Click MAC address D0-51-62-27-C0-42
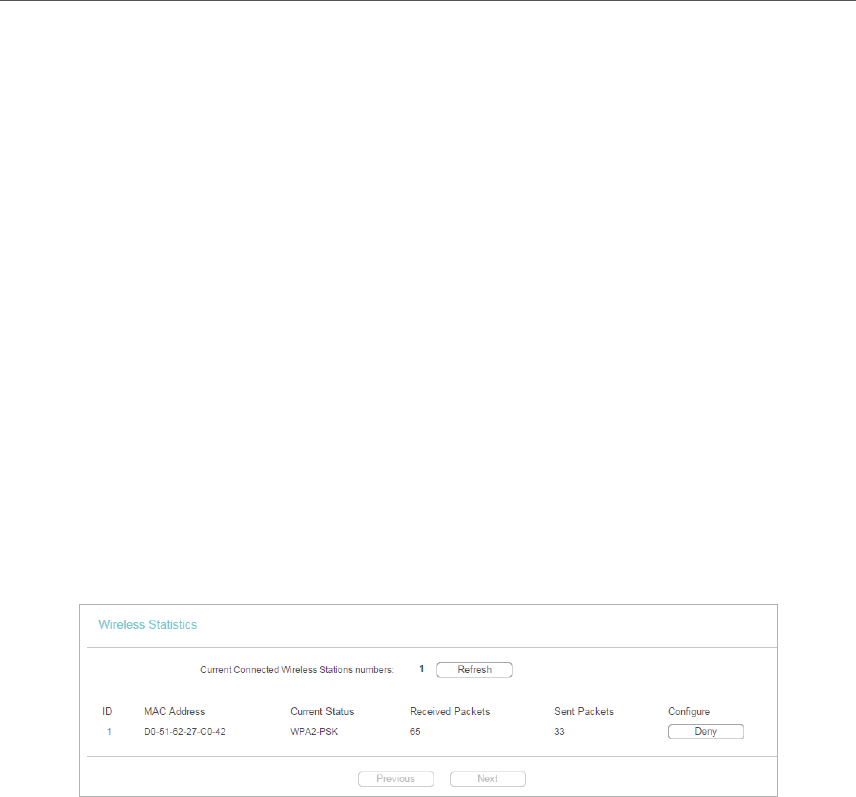 pyautogui.click(x=185, y=731)
